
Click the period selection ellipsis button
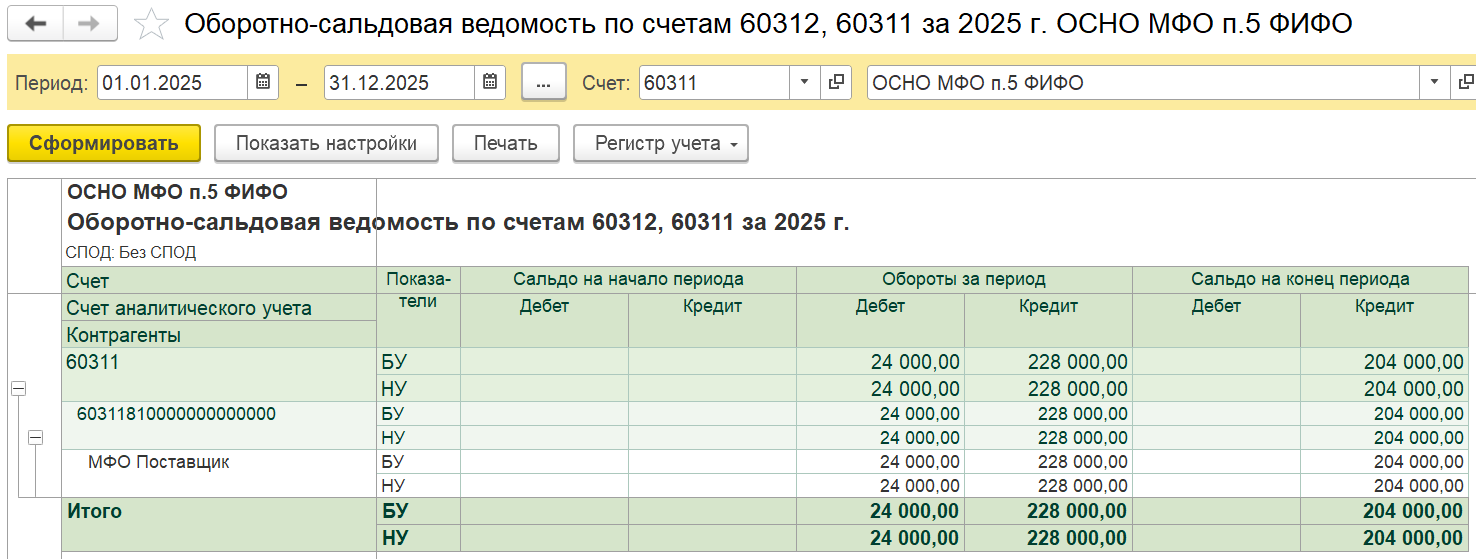tap(544, 83)
